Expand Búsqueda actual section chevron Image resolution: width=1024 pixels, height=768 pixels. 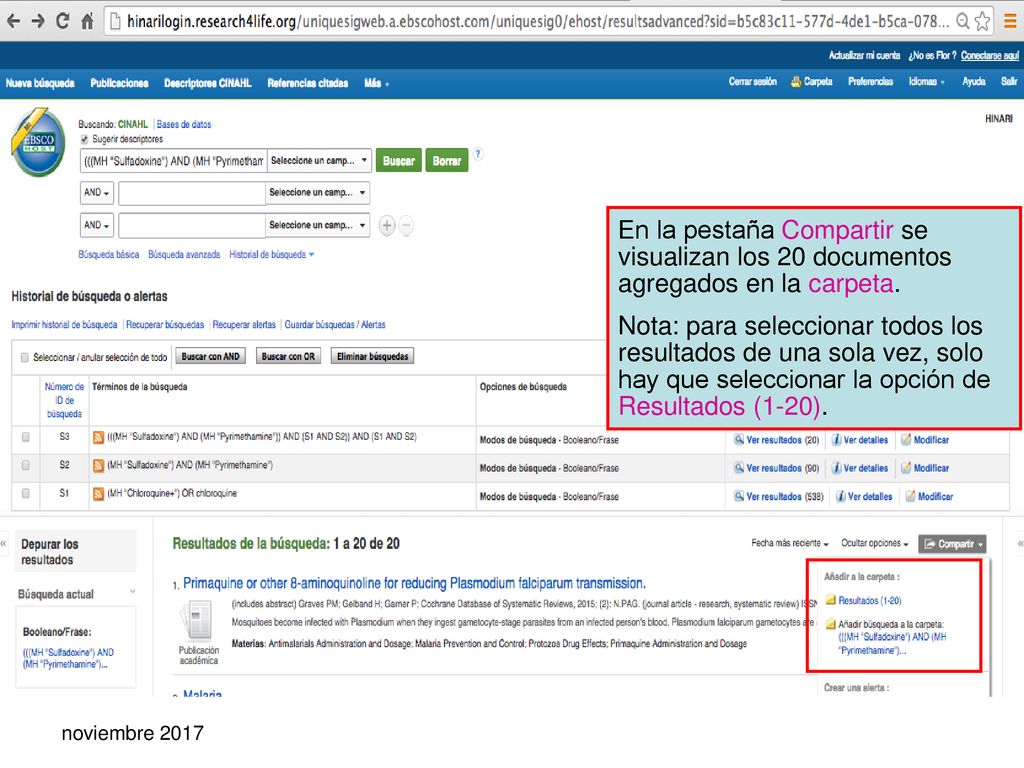133,592
